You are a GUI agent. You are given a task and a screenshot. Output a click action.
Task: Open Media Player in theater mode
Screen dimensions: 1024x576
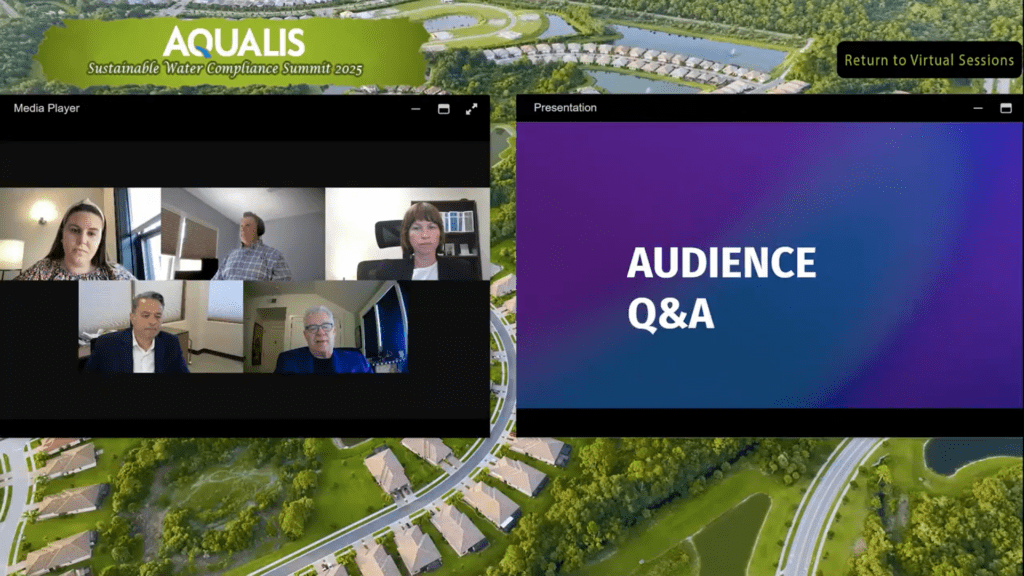click(443, 108)
